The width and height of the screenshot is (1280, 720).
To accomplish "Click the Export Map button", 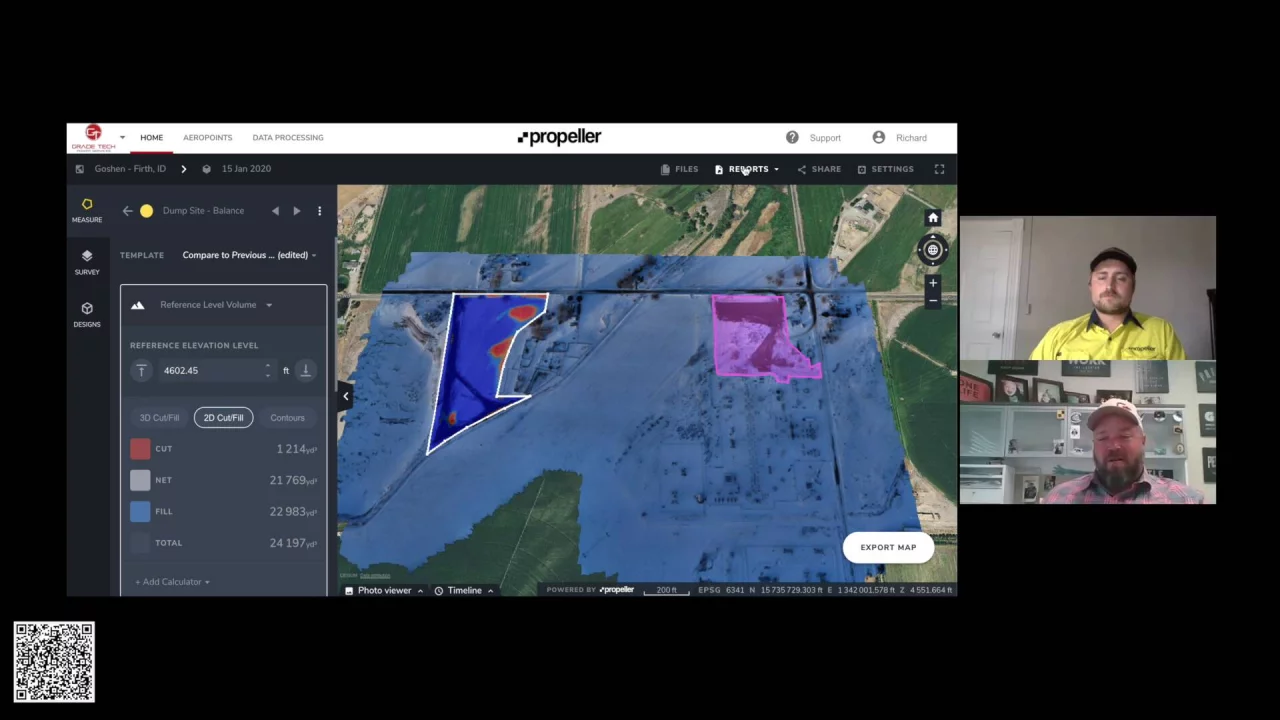I will [x=888, y=547].
